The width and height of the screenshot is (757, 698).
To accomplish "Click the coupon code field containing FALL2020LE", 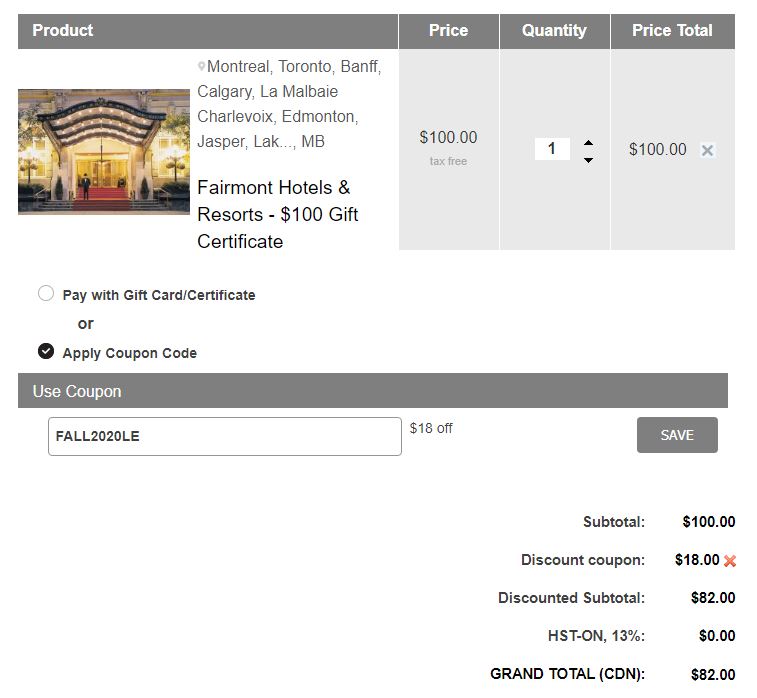I will coord(225,437).
